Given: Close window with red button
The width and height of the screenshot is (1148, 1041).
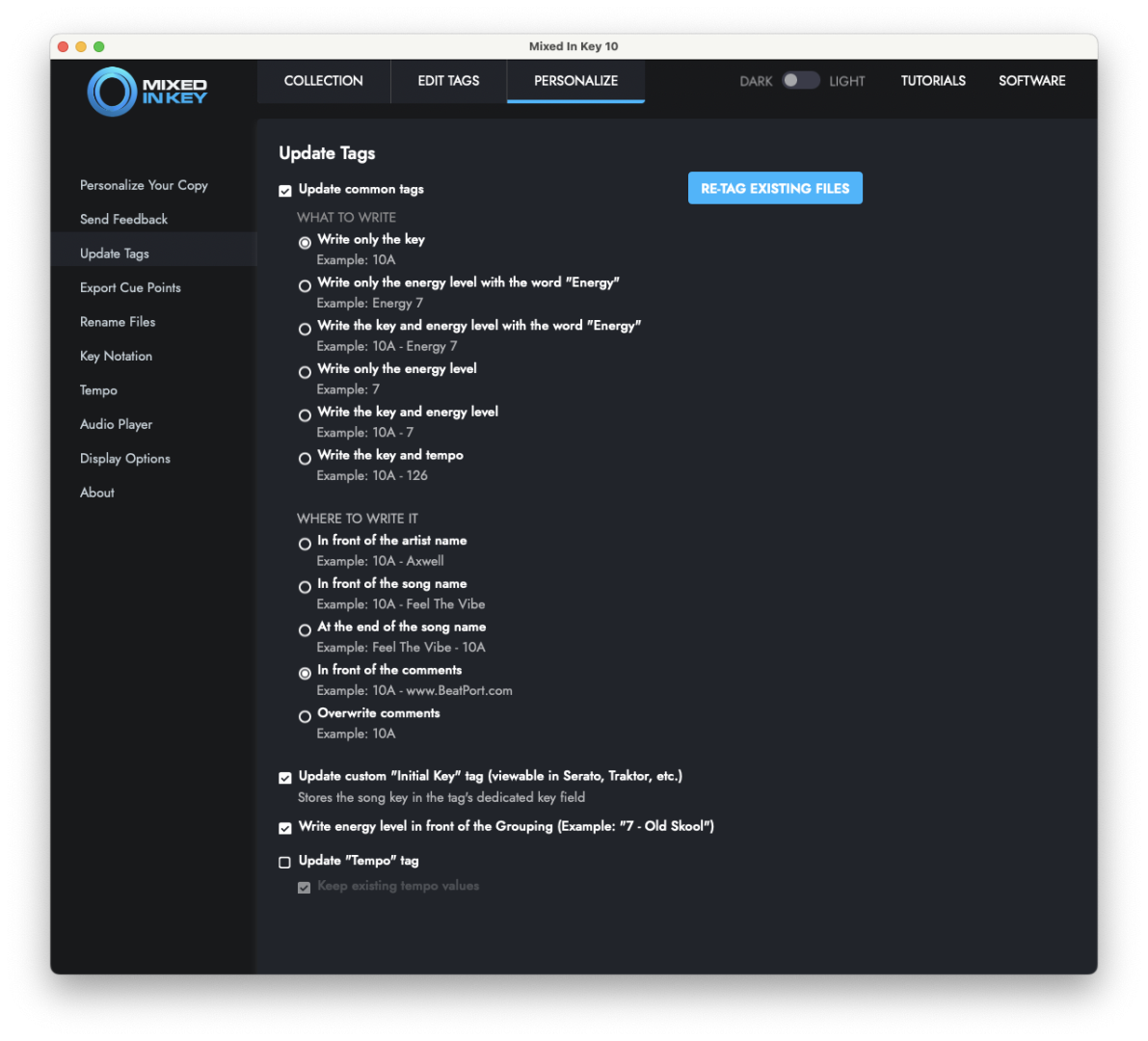Looking at the screenshot, I should 63,47.
